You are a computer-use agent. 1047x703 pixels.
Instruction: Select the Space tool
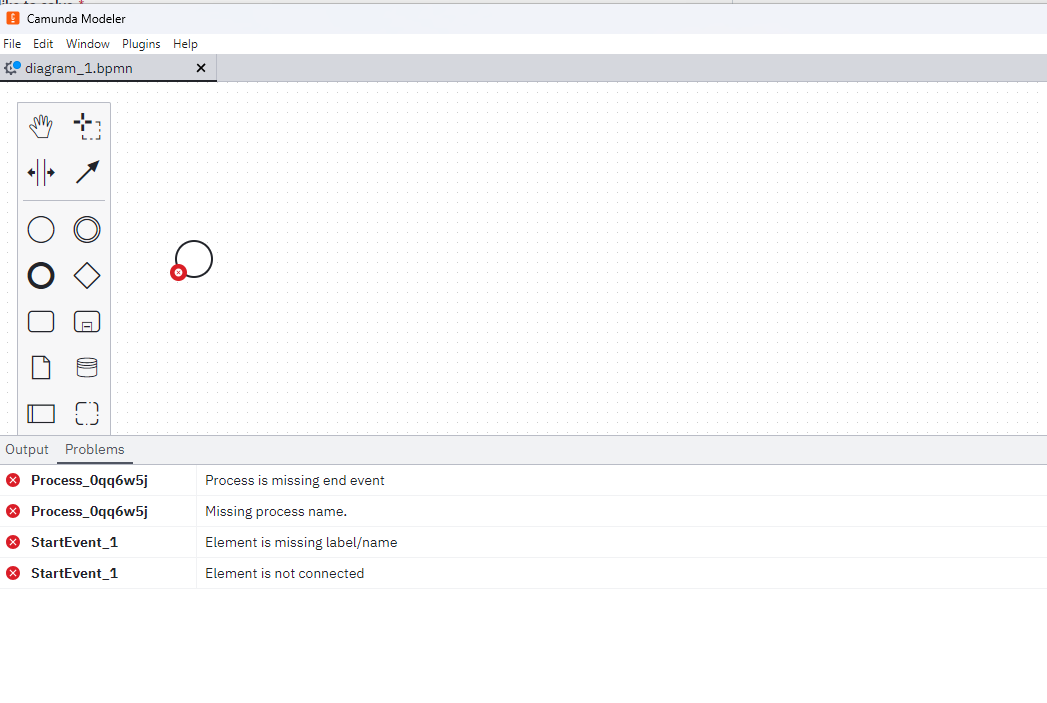(x=40, y=172)
